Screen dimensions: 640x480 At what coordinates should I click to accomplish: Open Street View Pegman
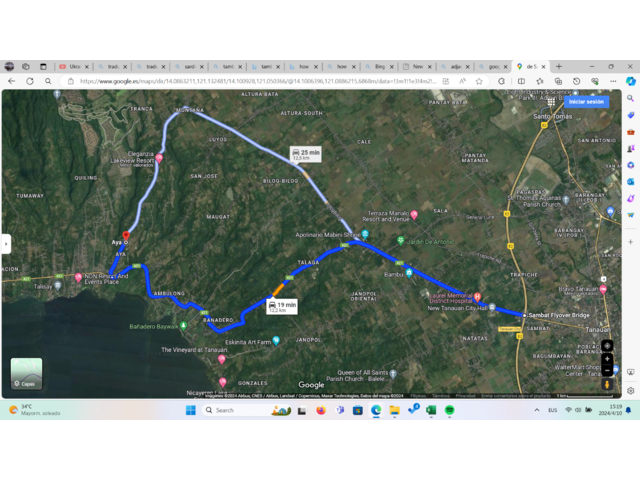(x=607, y=384)
